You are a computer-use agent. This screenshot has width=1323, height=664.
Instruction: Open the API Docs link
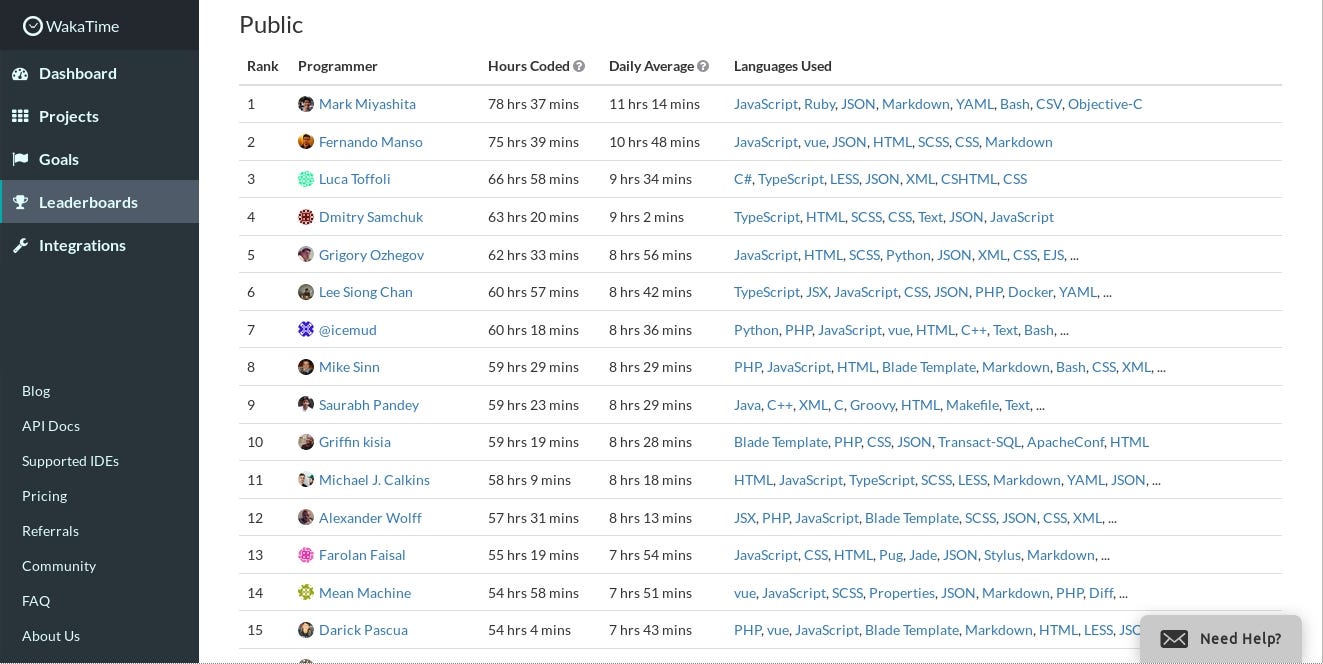click(x=51, y=426)
